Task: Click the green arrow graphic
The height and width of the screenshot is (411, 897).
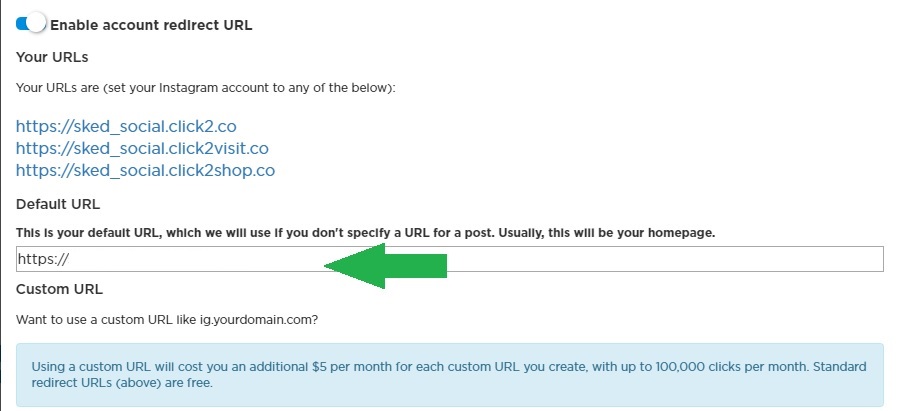Action: pyautogui.click(x=385, y=266)
